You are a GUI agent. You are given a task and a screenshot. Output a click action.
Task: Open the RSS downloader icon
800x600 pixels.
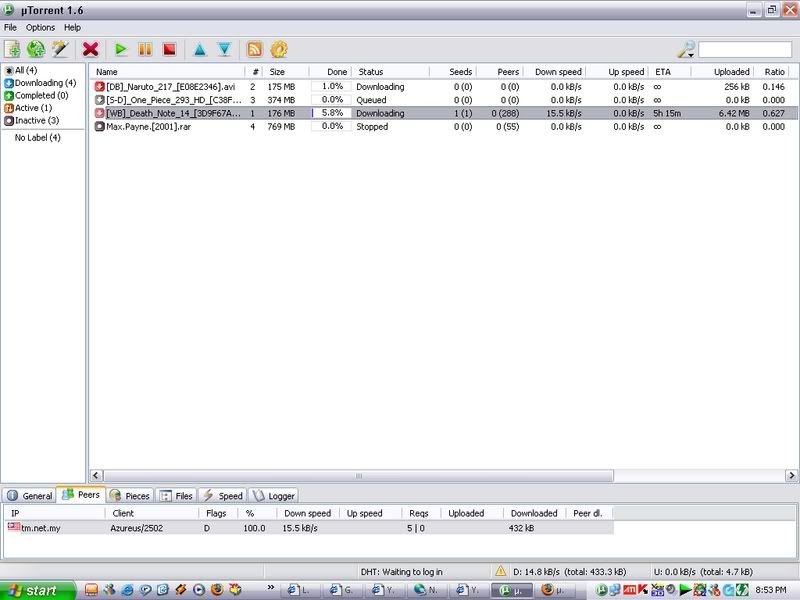255,49
